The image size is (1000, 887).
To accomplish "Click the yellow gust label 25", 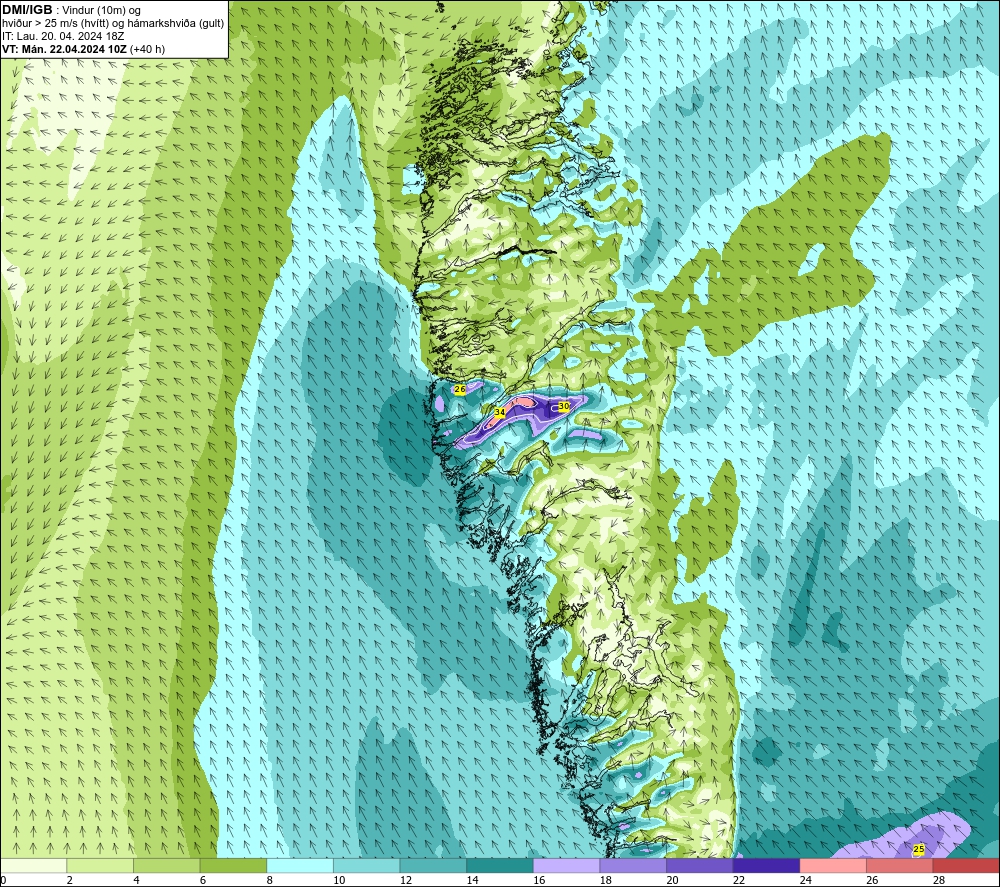I will (x=918, y=849).
